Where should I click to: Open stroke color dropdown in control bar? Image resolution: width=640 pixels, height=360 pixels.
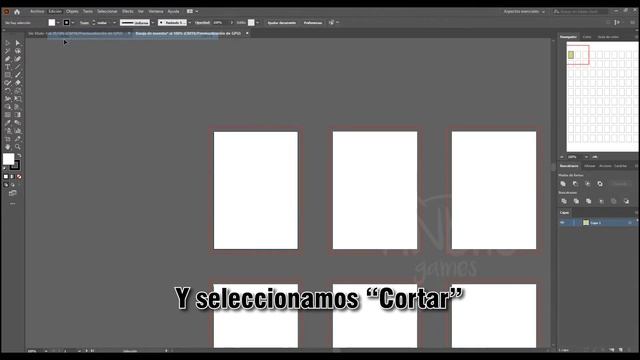73,22
